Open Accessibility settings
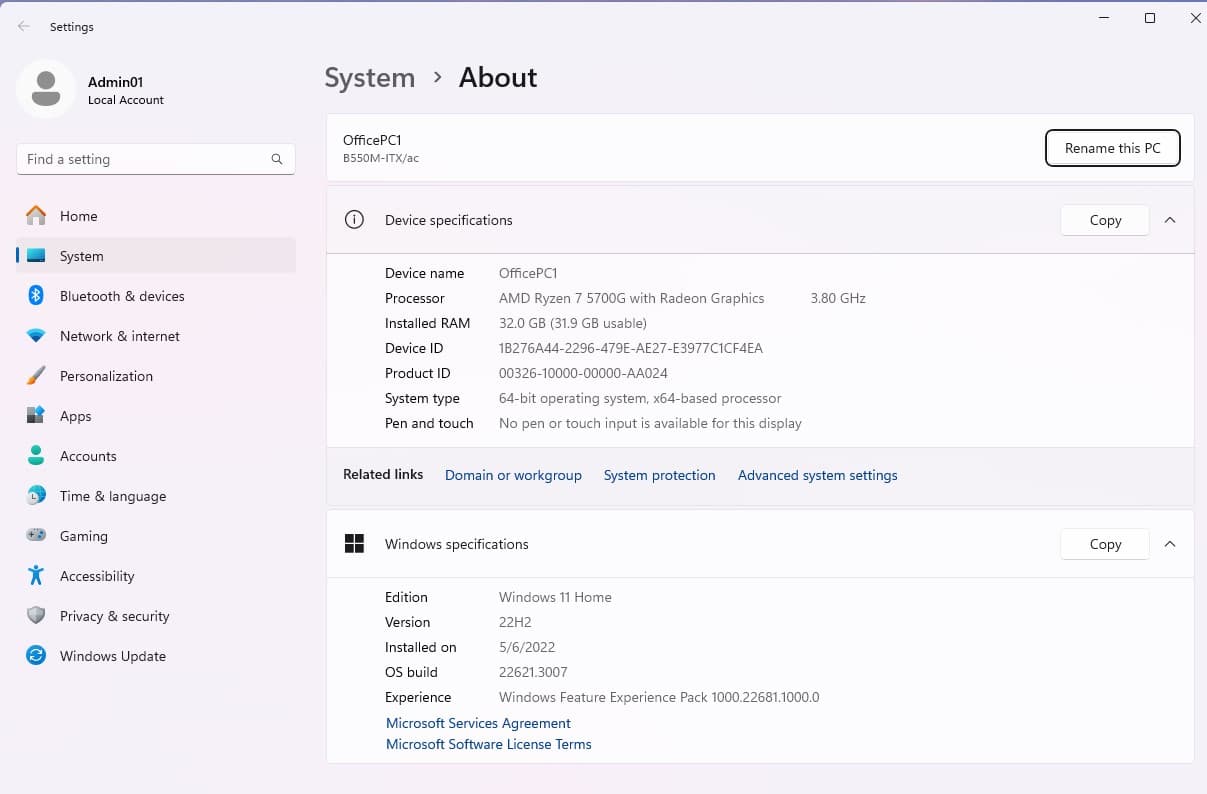 tap(156, 576)
